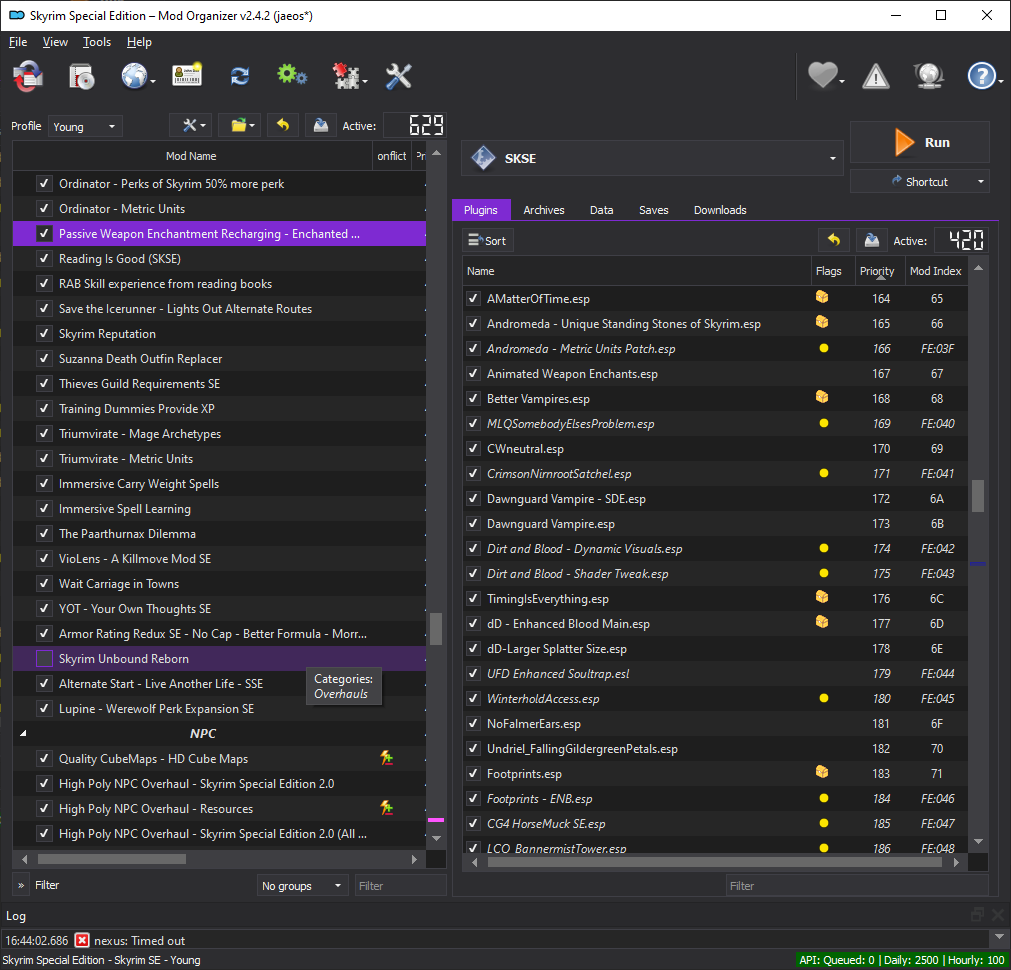Screen dimensions: 1011x970
Task: Uncheck Animated Weapon Enchants.esp plugin
Action: [473, 373]
